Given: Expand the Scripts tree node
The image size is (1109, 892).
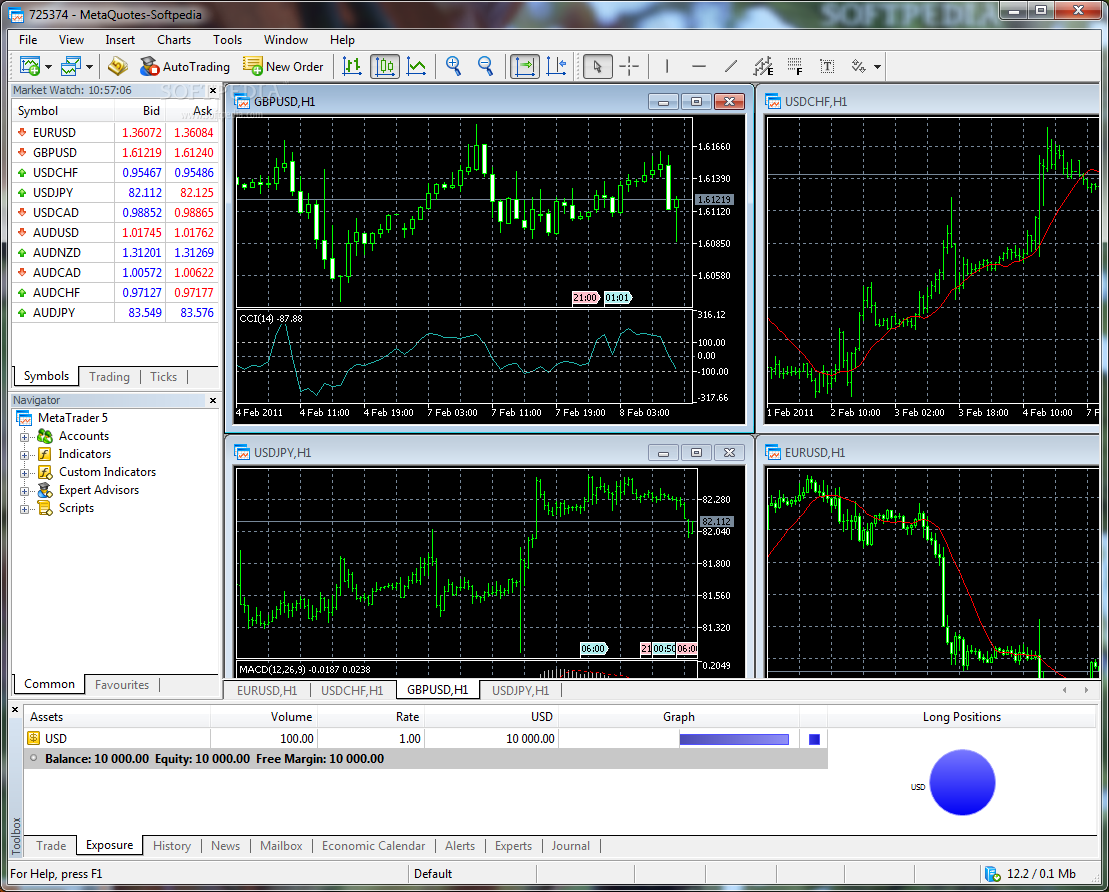Looking at the screenshot, I should click(x=24, y=509).
